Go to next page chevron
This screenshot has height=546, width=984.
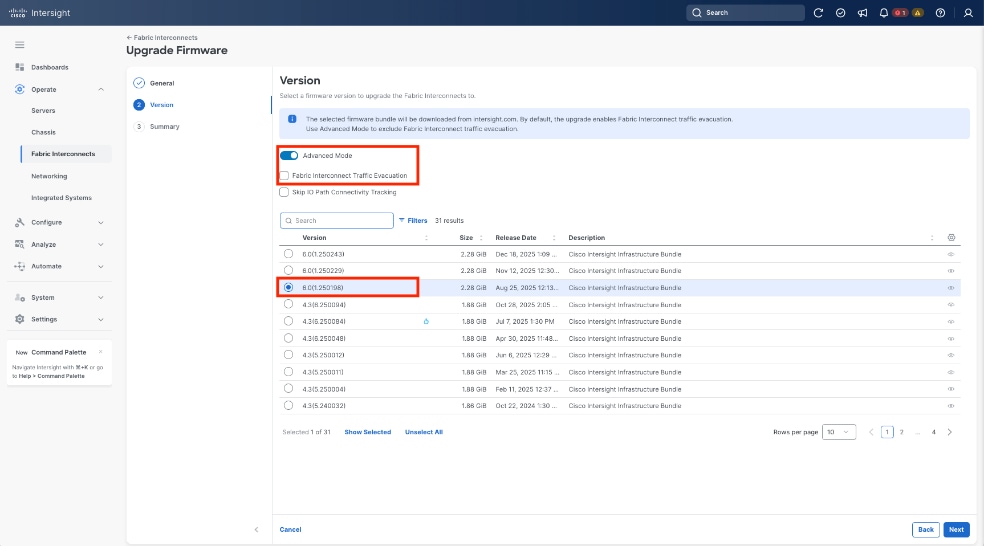click(x=949, y=432)
